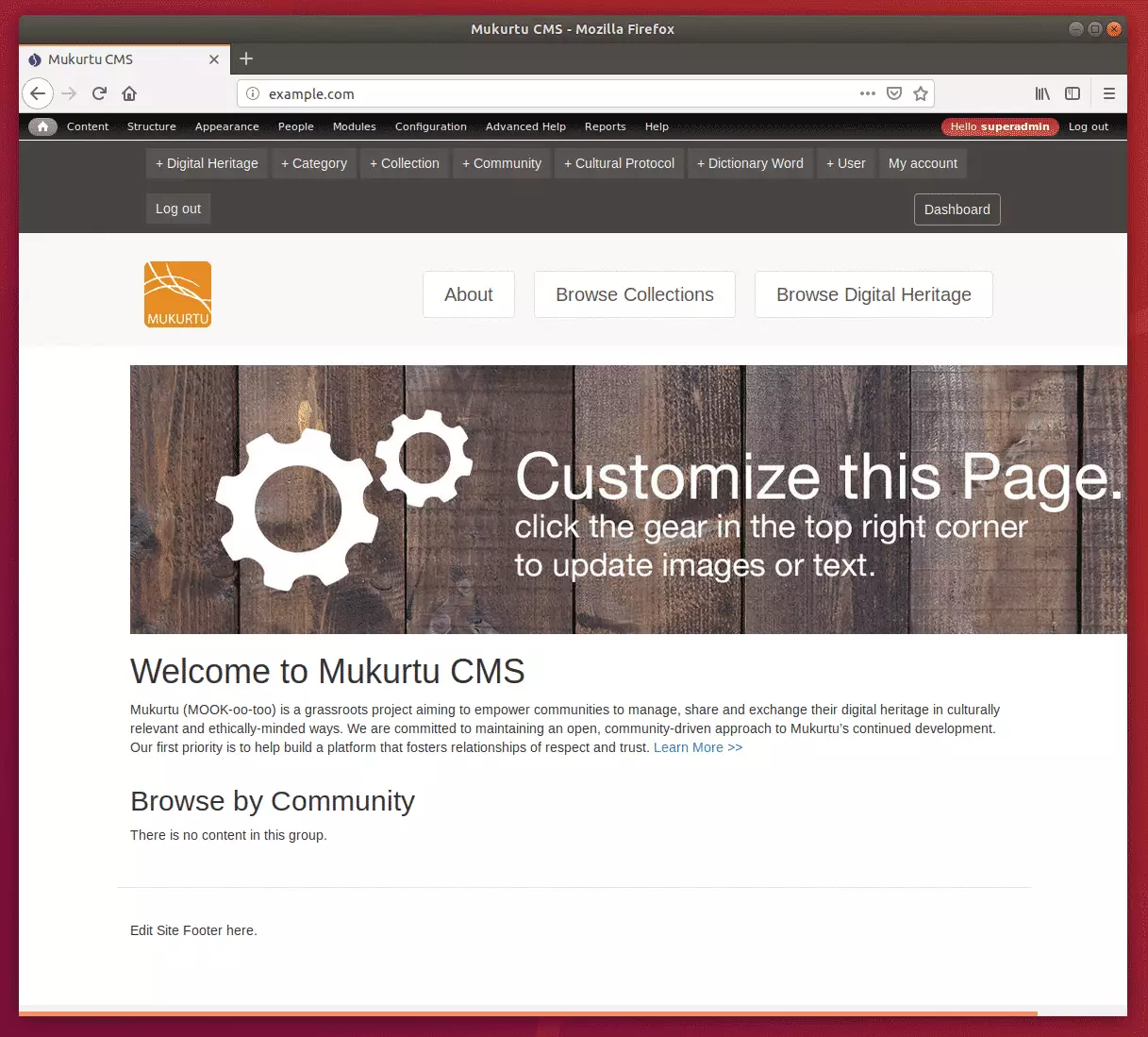The height and width of the screenshot is (1037, 1148).
Task: Go to Browse Digital Heritage
Action: coord(873,294)
